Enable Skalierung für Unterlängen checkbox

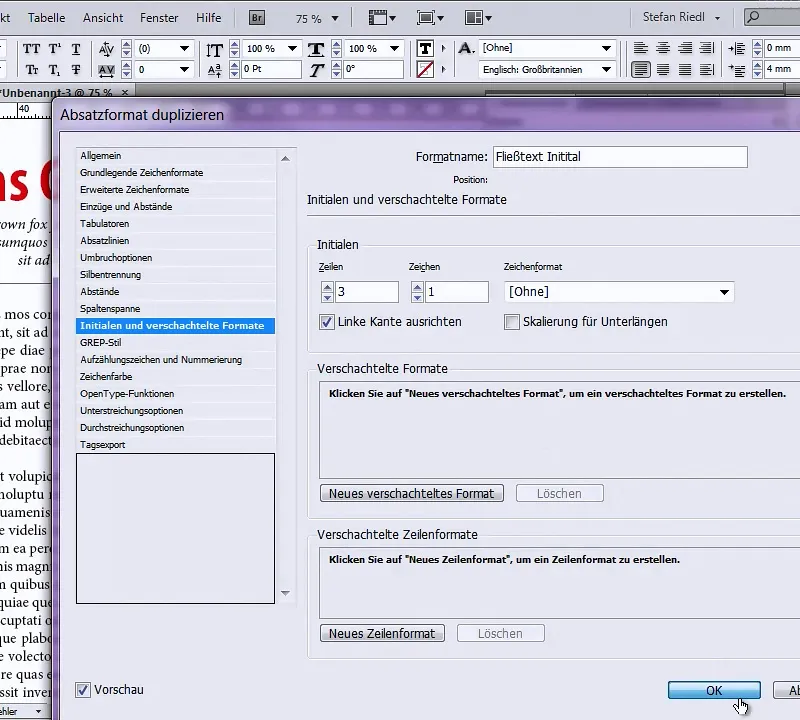(512, 322)
